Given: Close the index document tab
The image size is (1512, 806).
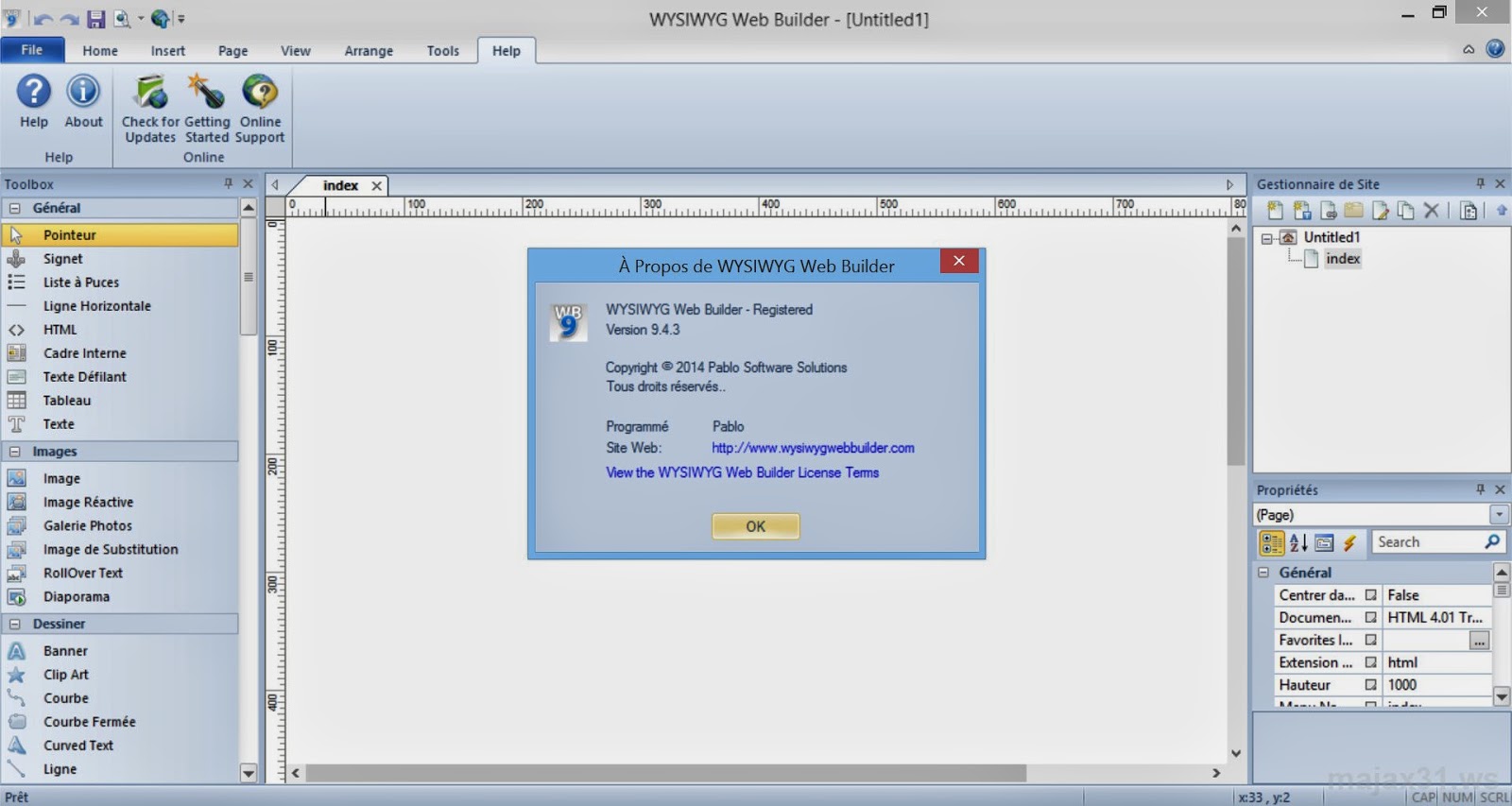Looking at the screenshot, I should [x=377, y=186].
